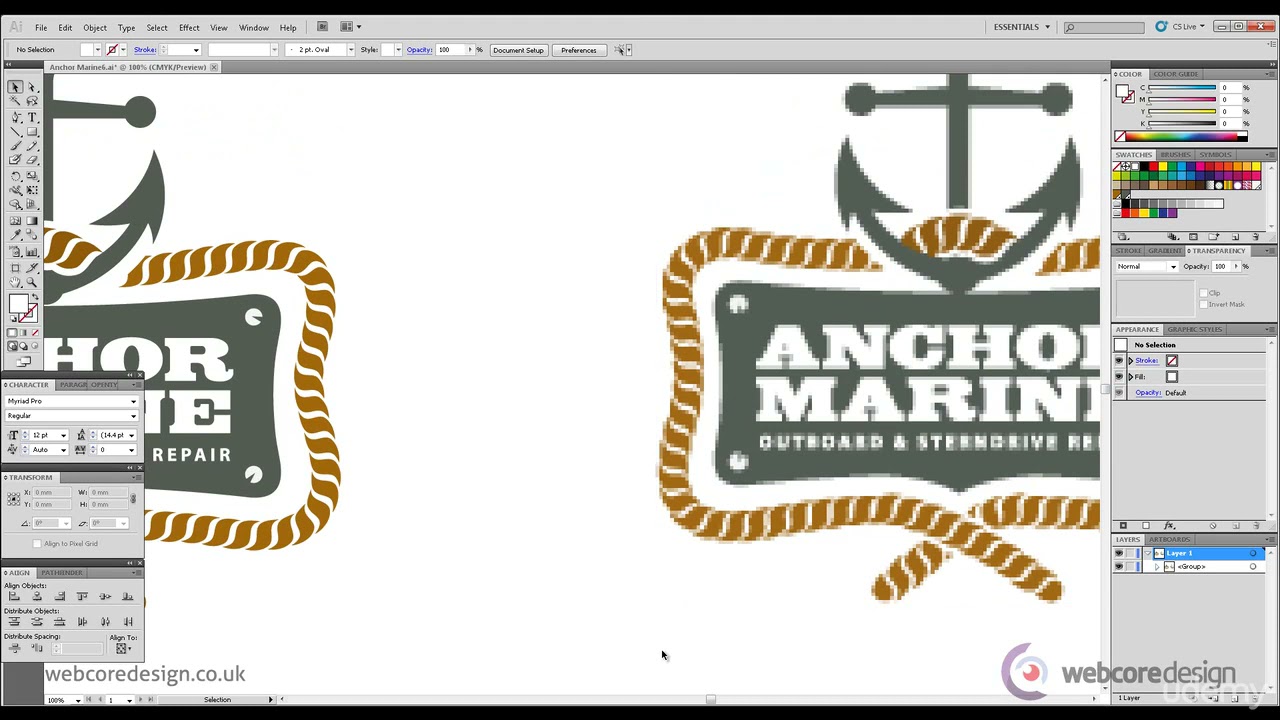Open the Object menu
This screenshot has width=1280, height=720.
[95, 27]
